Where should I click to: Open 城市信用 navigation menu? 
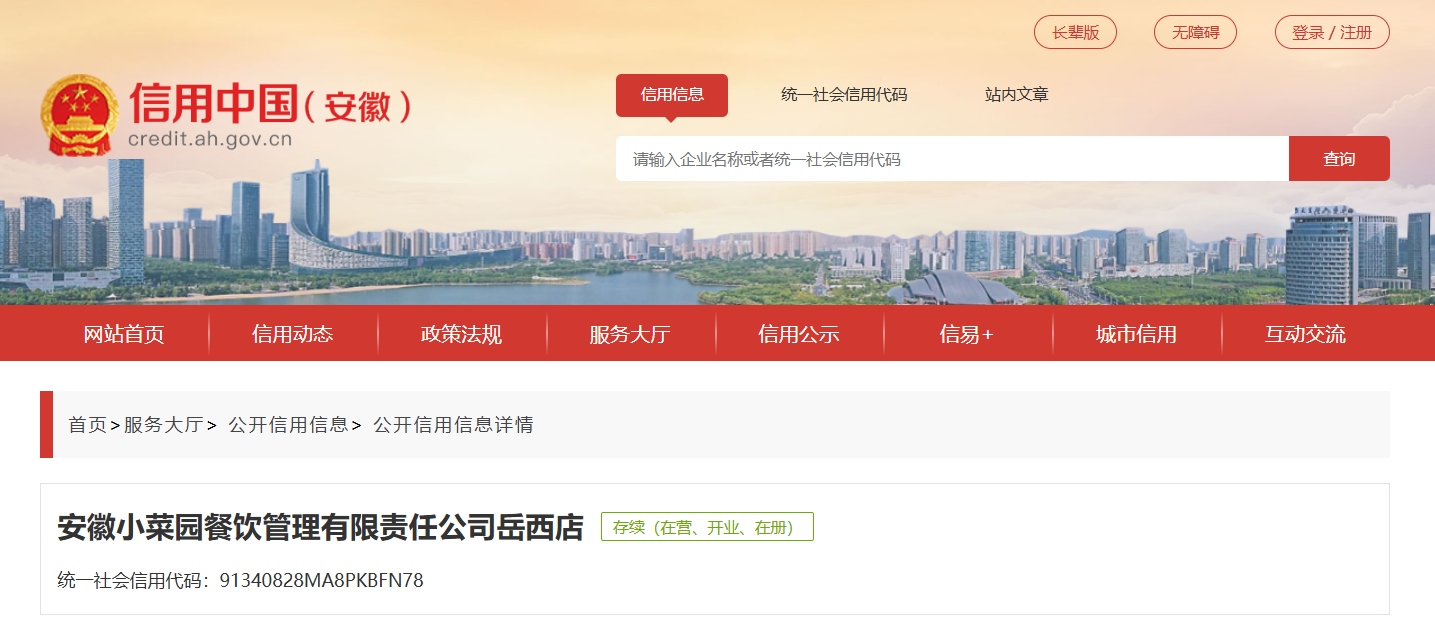coord(1136,334)
